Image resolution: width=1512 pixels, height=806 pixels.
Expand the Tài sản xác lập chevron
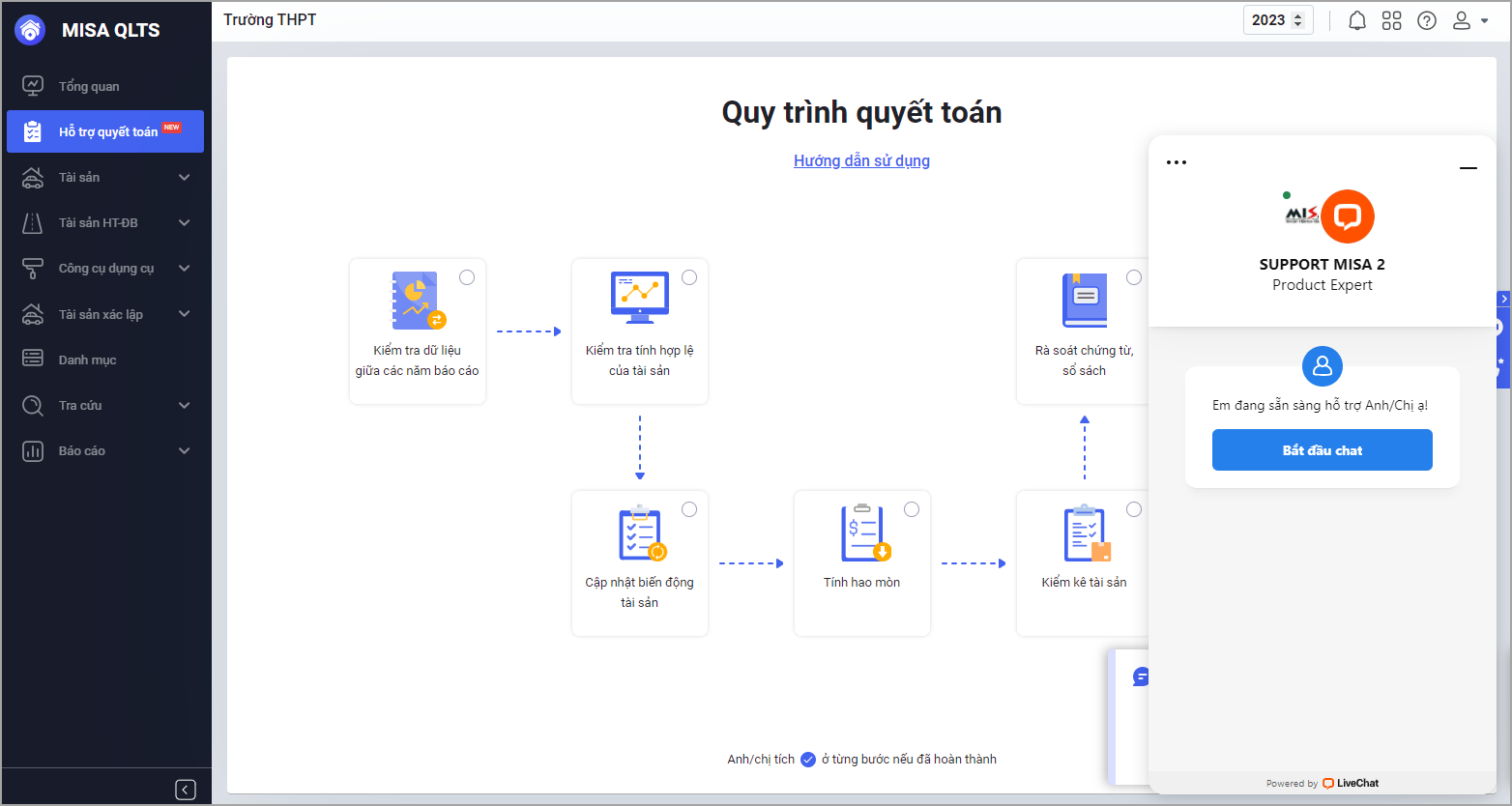click(x=185, y=314)
